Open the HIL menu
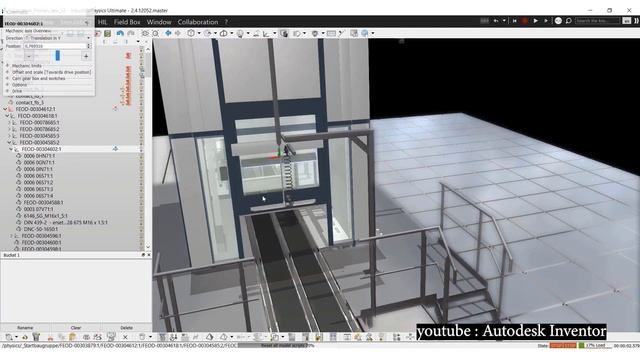Image resolution: width=640 pixels, height=360 pixels. (x=102, y=22)
